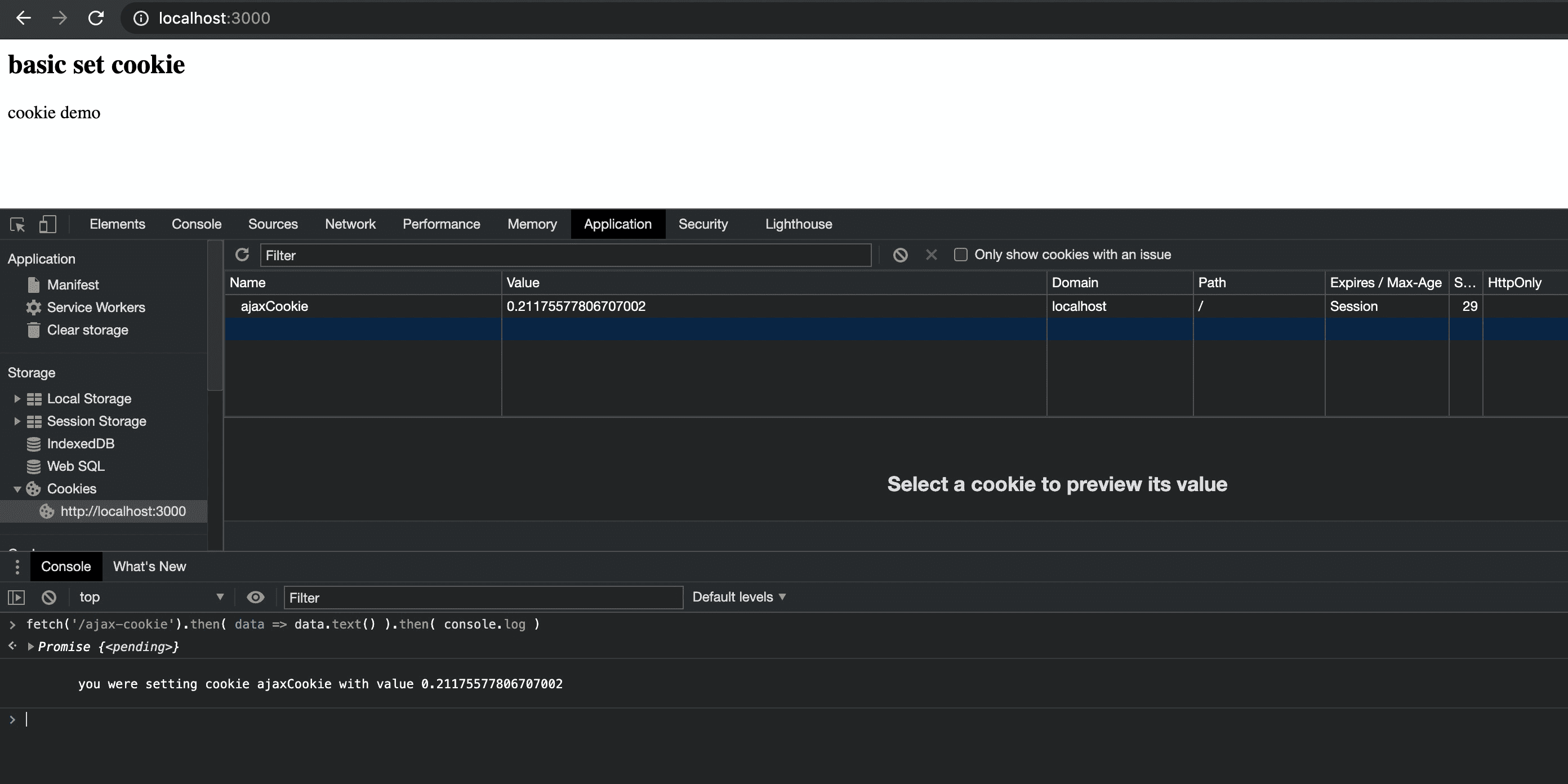Open the Default levels dropdown

click(739, 597)
